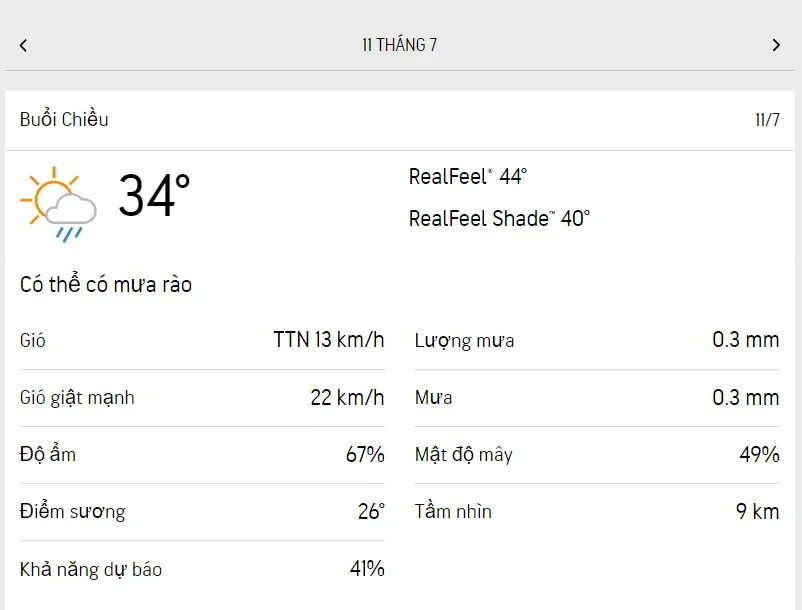Screen dimensions: 802x610
Task: Click the Có thể có mưa rào description
Action: [106, 285]
